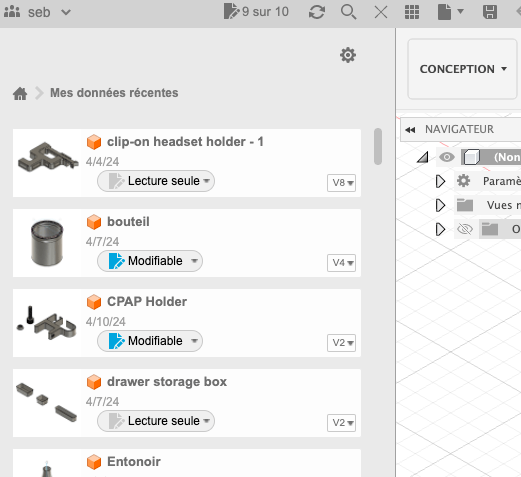This screenshot has width=521, height=477.
Task: Open bouteil thumbnail
Action: pyautogui.click(x=47, y=242)
